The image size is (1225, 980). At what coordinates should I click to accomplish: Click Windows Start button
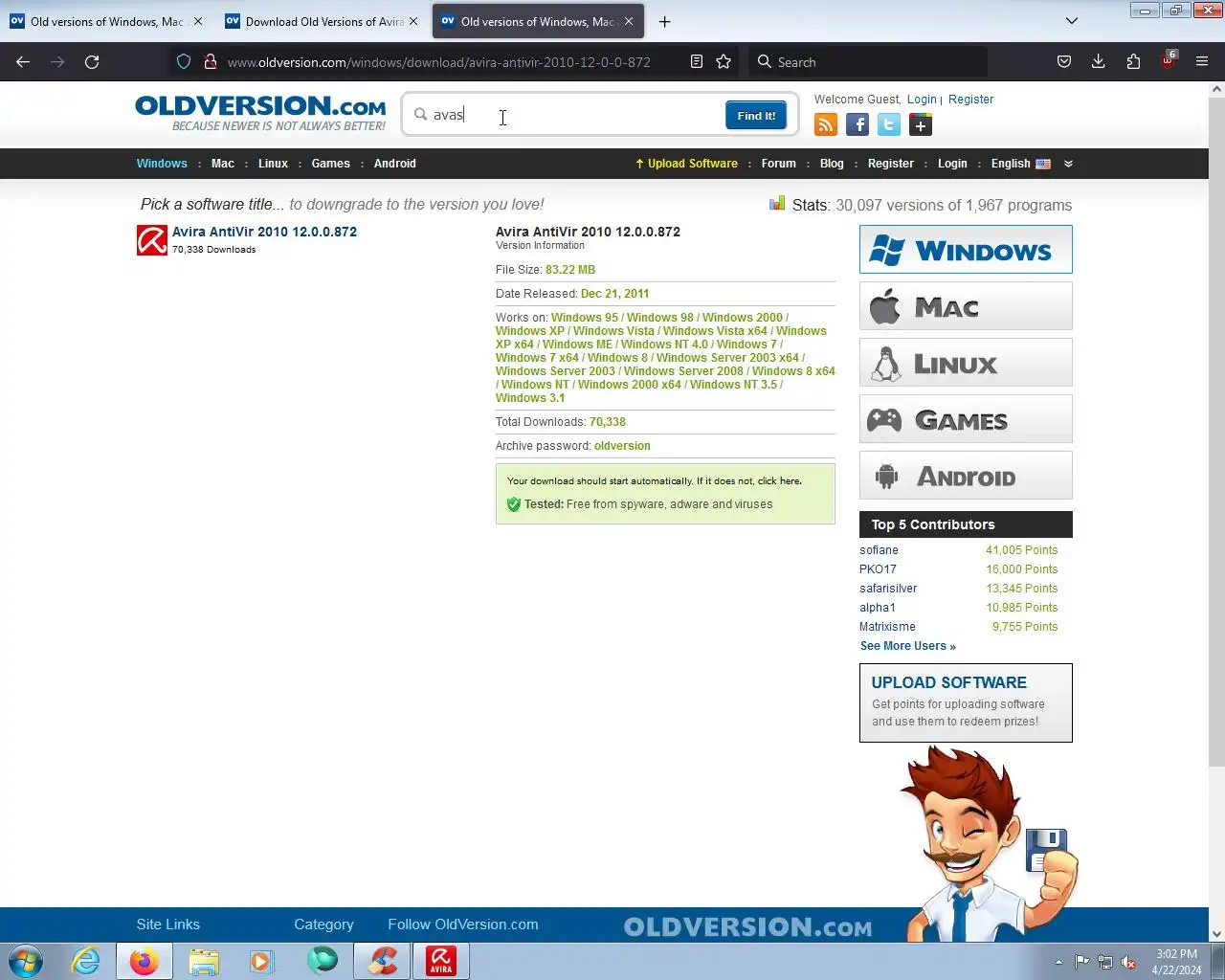point(26,961)
